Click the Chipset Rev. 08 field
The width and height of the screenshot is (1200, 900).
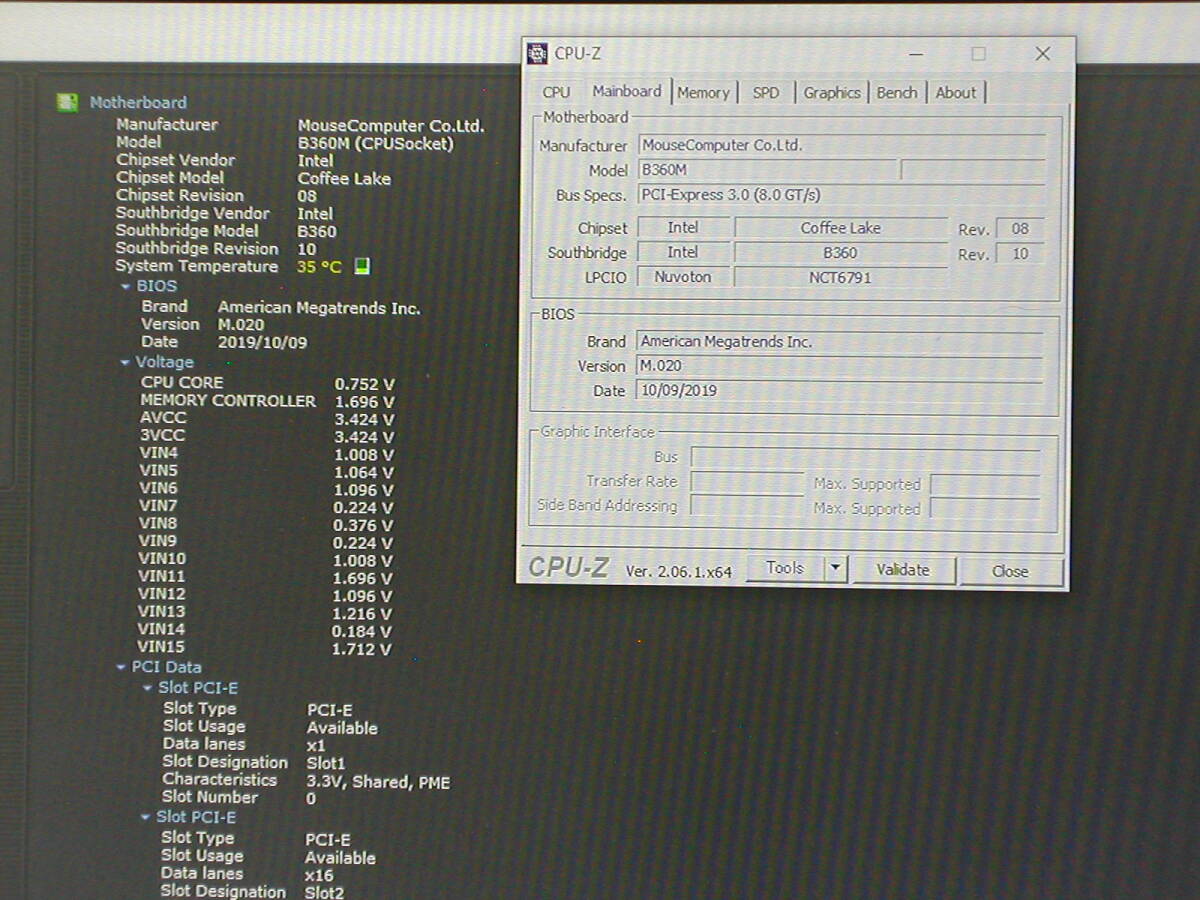[x=1020, y=229]
